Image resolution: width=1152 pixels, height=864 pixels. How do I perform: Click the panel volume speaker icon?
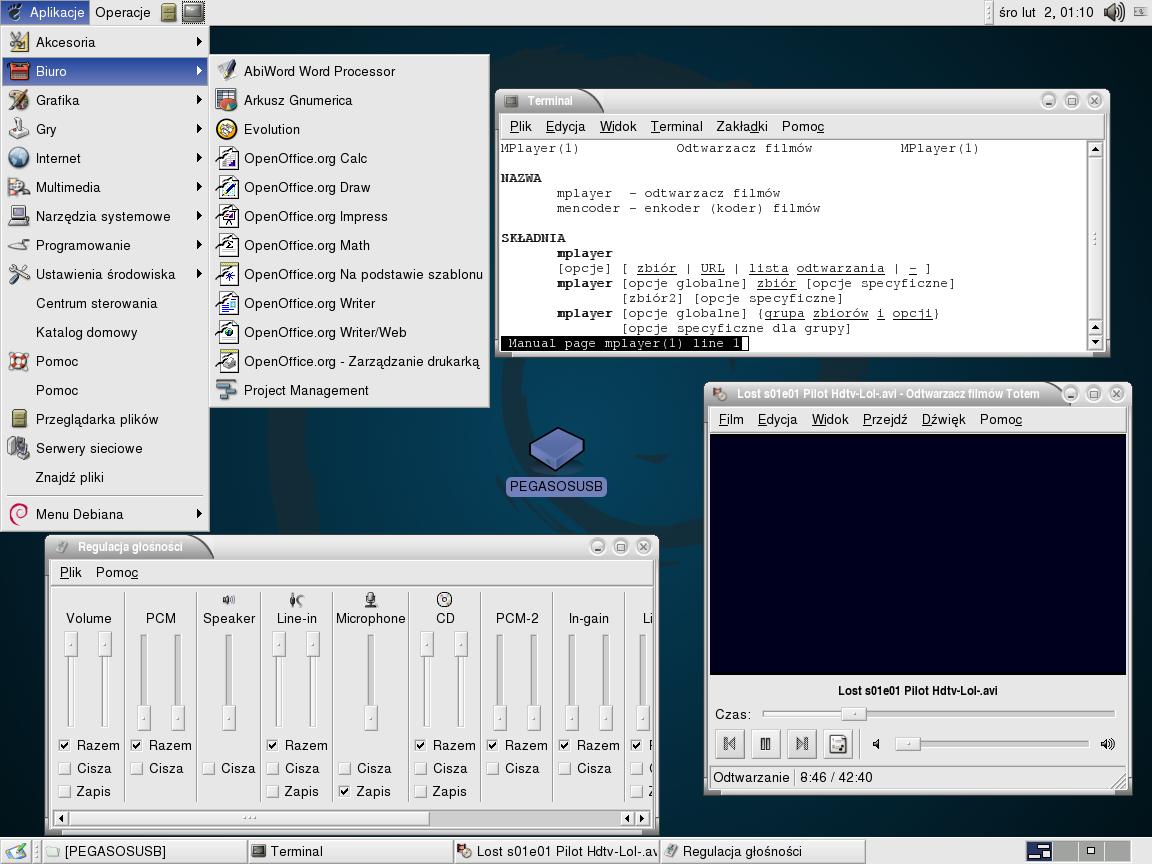coord(1114,12)
